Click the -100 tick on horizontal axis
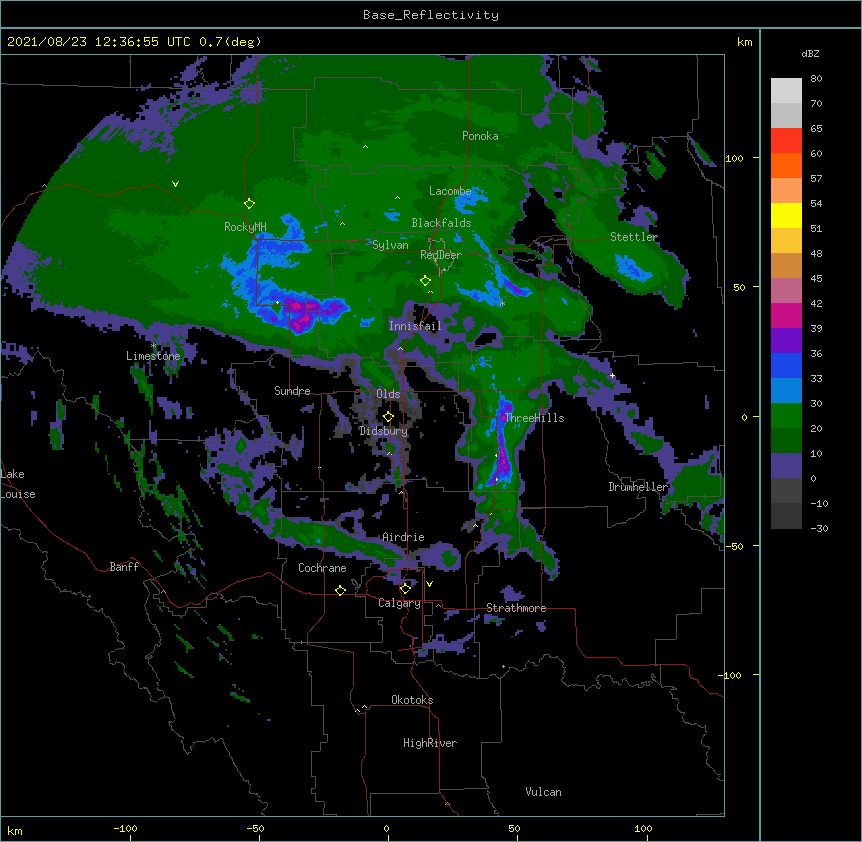The width and height of the screenshot is (862, 842). tap(125, 828)
